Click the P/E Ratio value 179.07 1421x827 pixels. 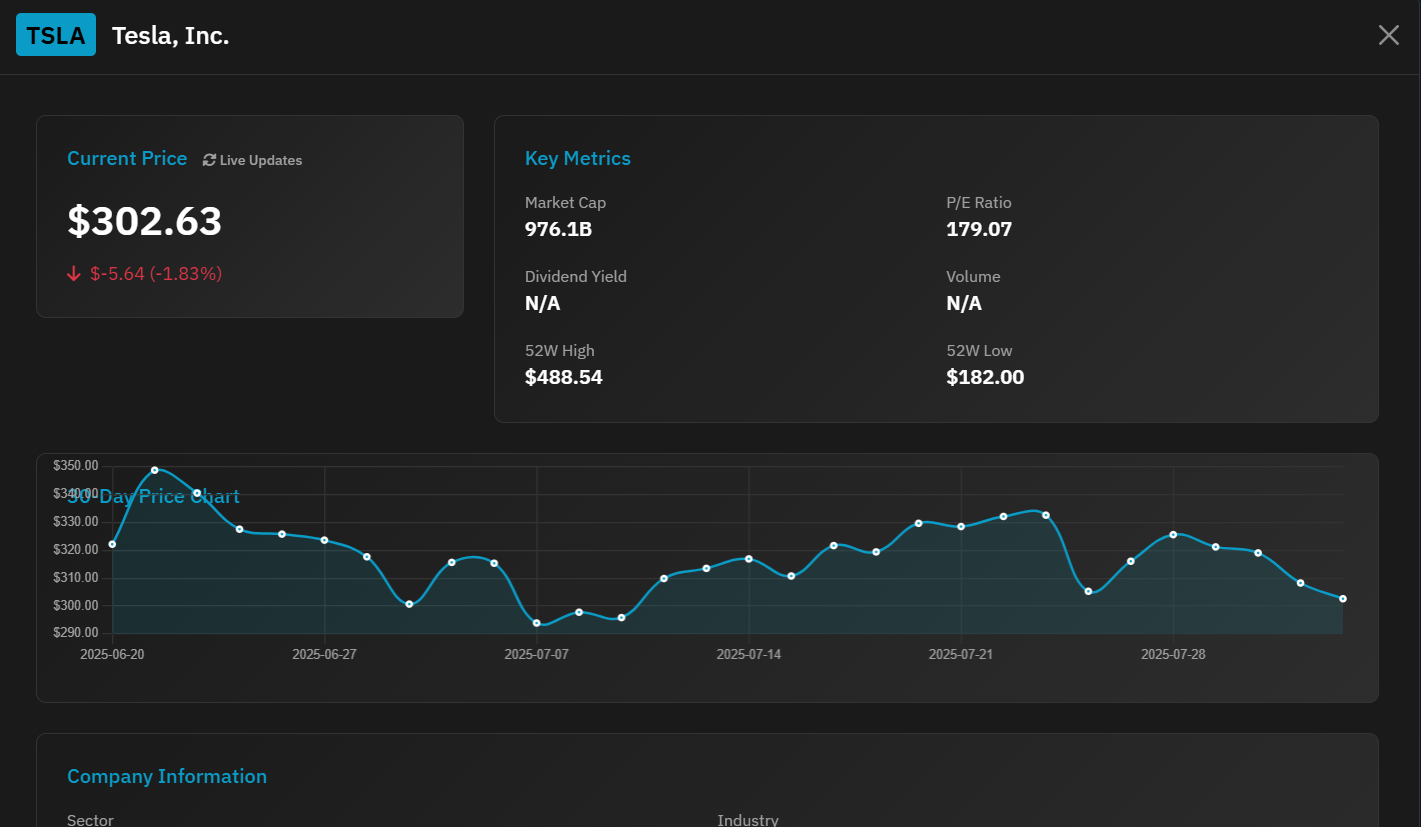[x=980, y=229]
